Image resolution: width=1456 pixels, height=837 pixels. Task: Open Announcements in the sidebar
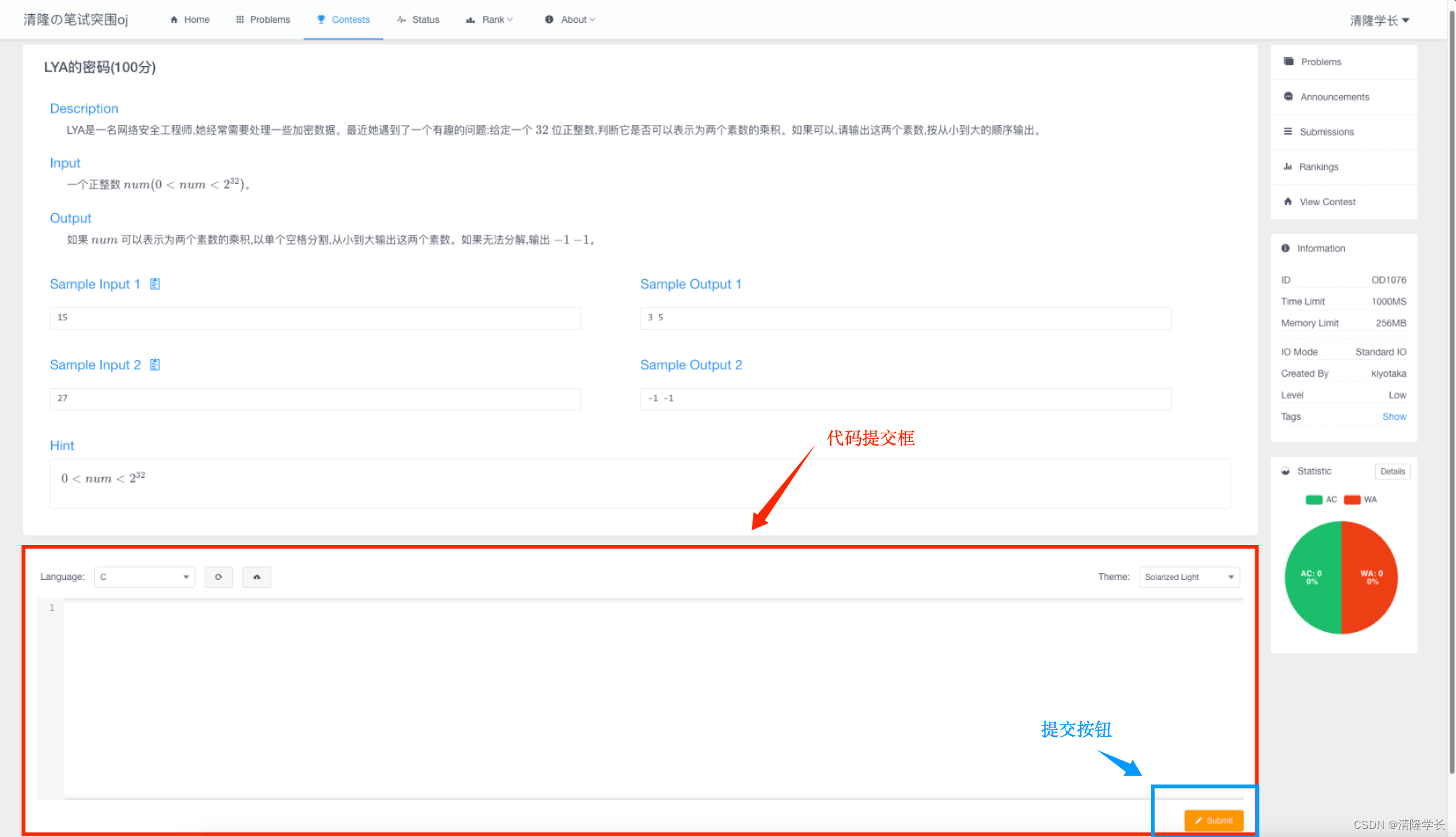pos(1334,97)
